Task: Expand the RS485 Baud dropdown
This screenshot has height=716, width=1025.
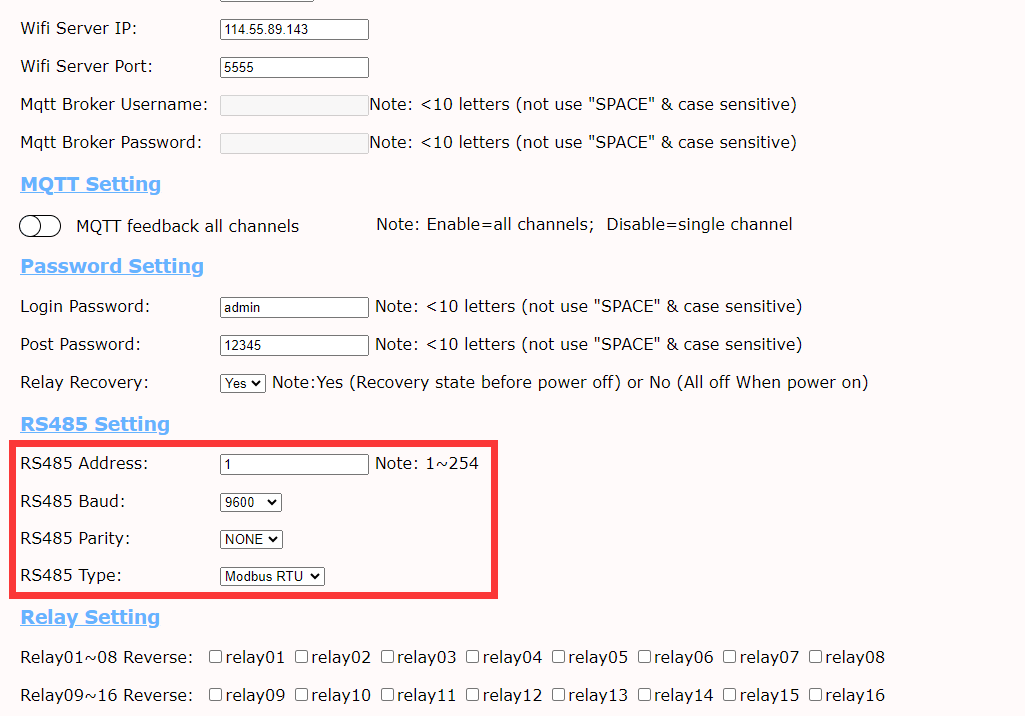Action: 251,502
